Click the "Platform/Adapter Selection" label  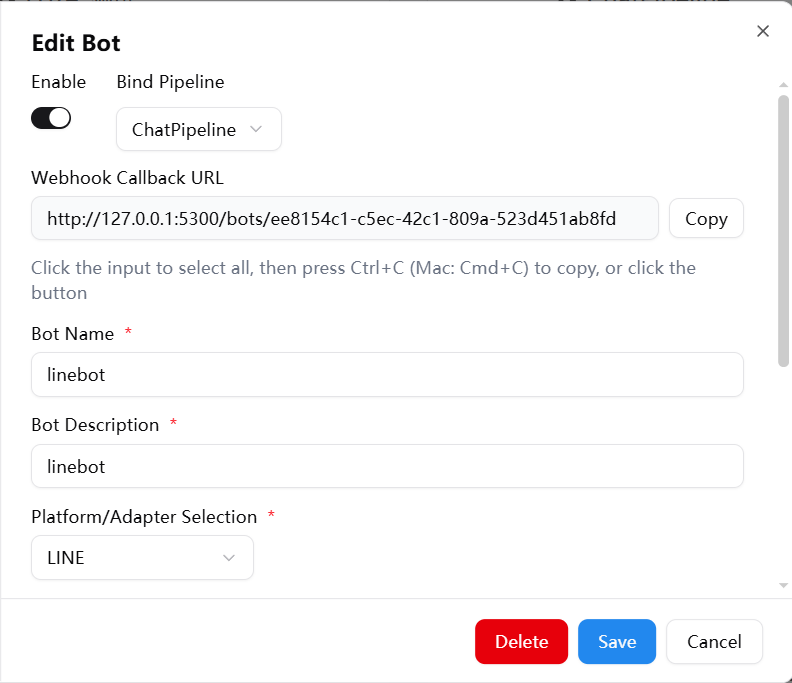coord(144,517)
